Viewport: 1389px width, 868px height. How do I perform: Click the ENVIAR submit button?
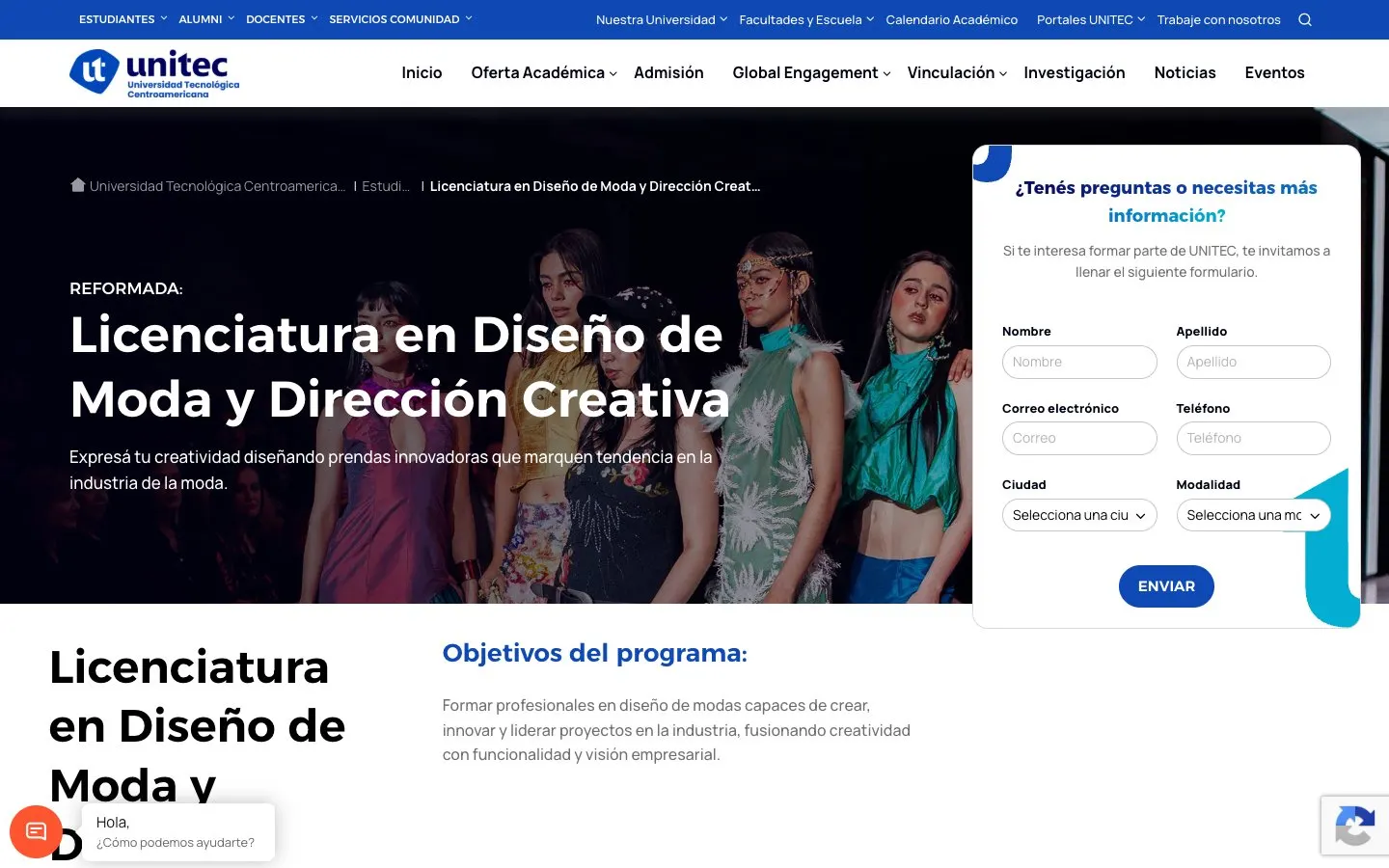[x=1166, y=586]
